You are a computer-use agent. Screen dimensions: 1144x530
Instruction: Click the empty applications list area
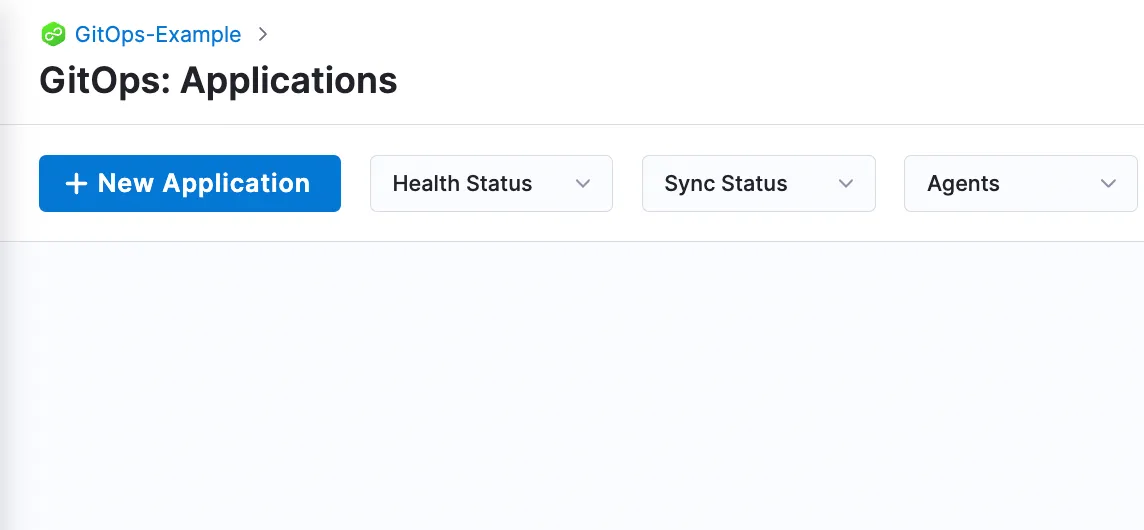[x=572, y=386]
